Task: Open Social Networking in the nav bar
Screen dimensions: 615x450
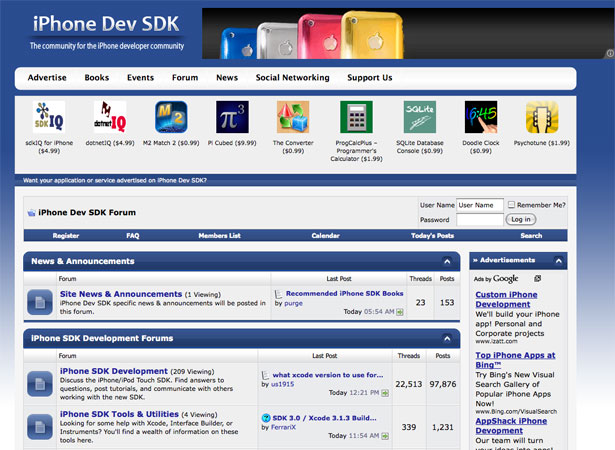Action: point(293,78)
